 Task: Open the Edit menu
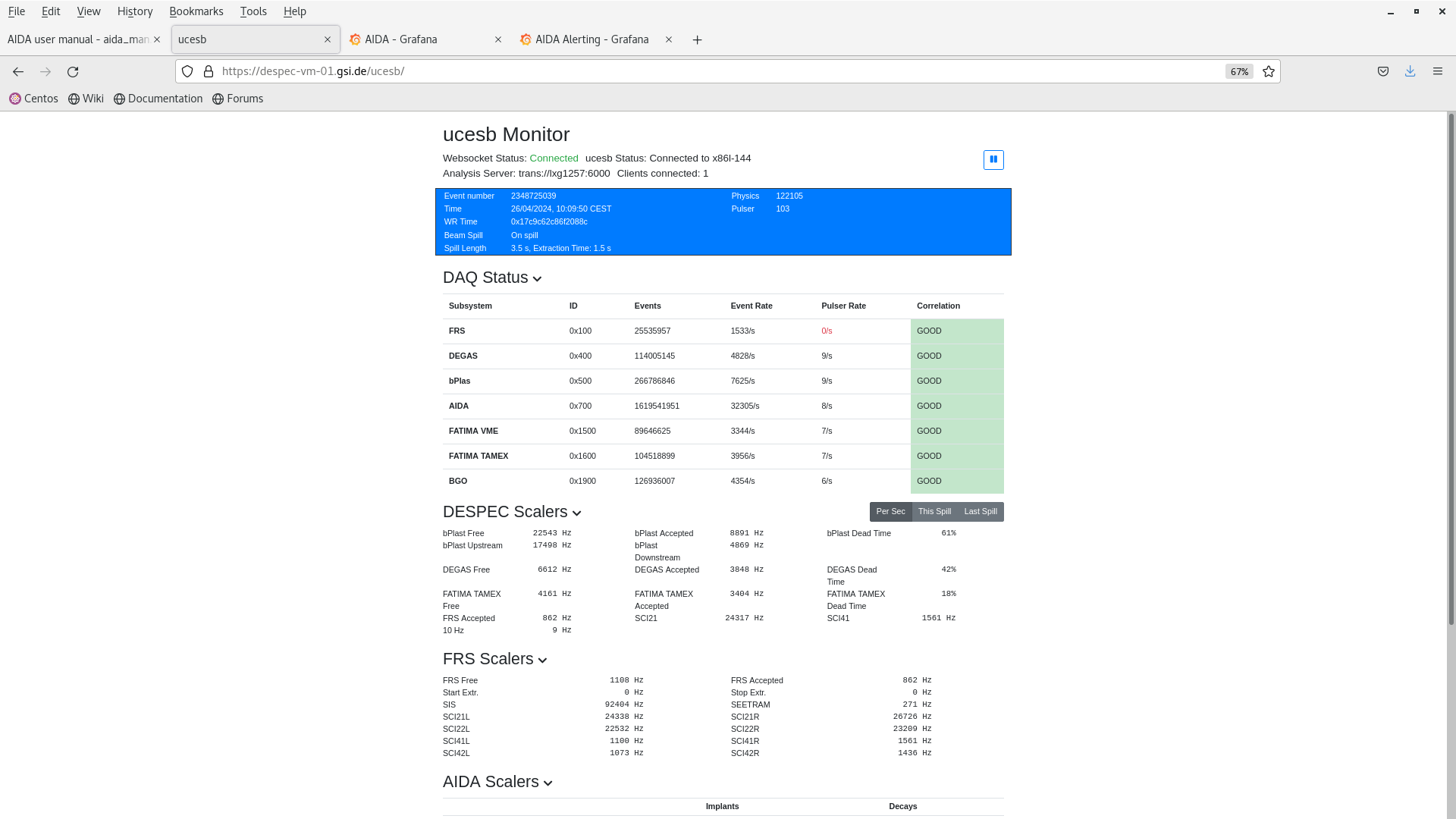[x=51, y=11]
